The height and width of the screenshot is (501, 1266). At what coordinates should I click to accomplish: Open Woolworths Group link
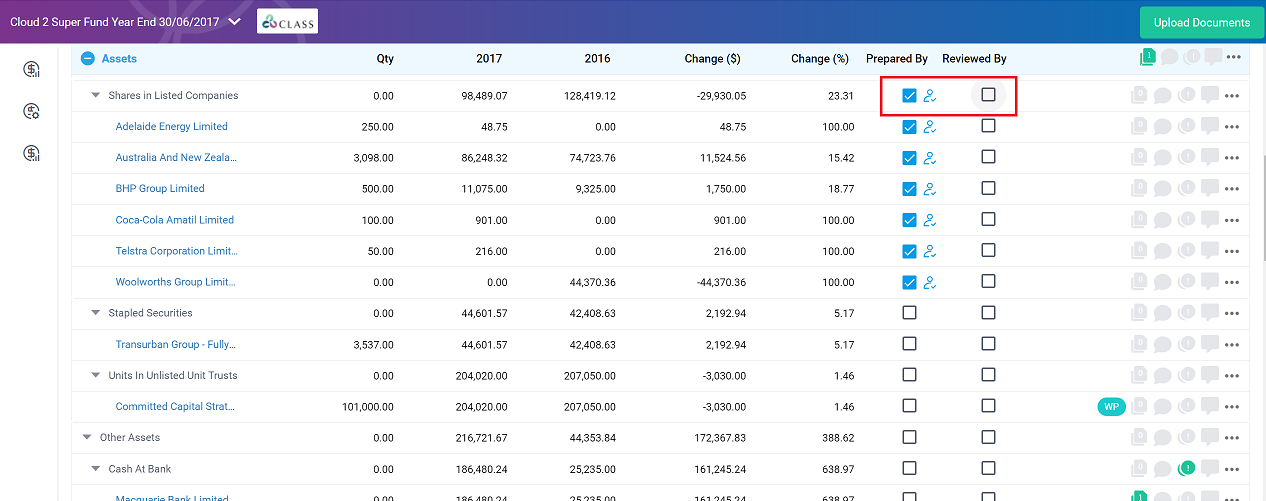[x=175, y=282]
